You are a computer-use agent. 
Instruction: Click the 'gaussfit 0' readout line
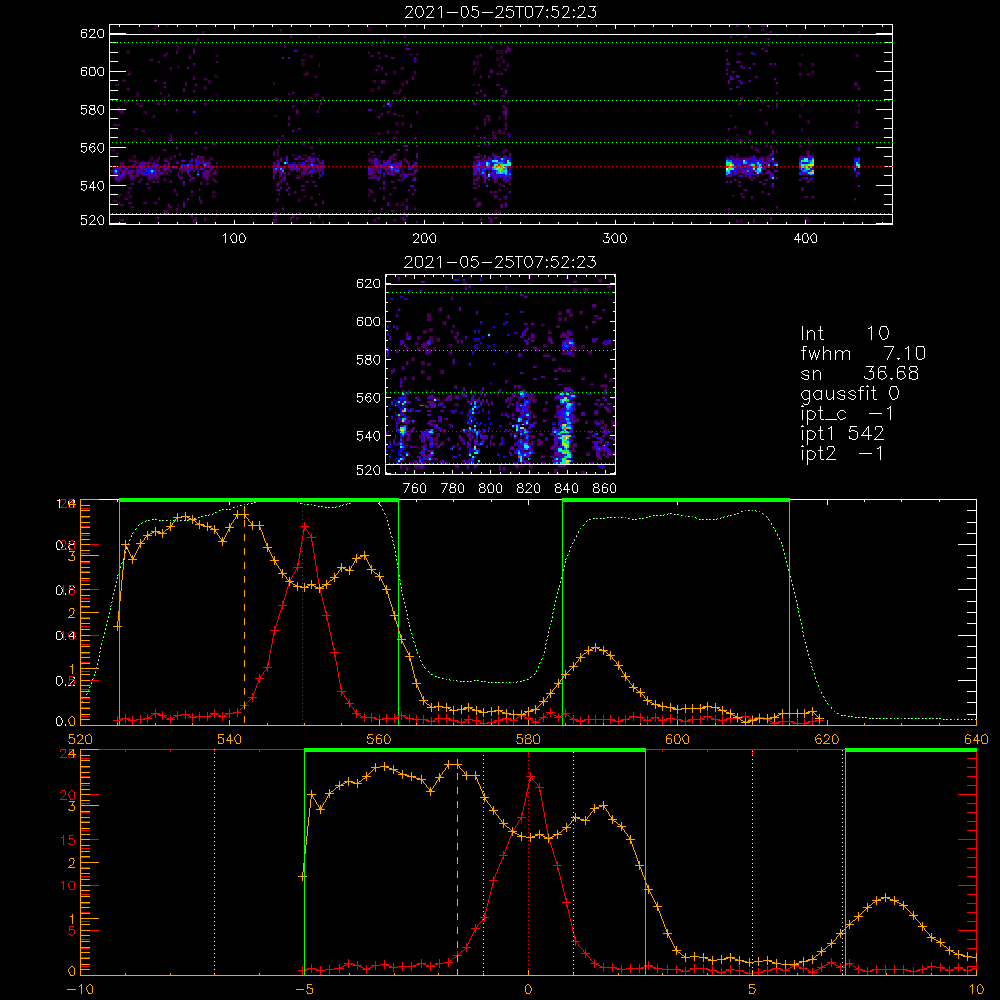click(849, 393)
